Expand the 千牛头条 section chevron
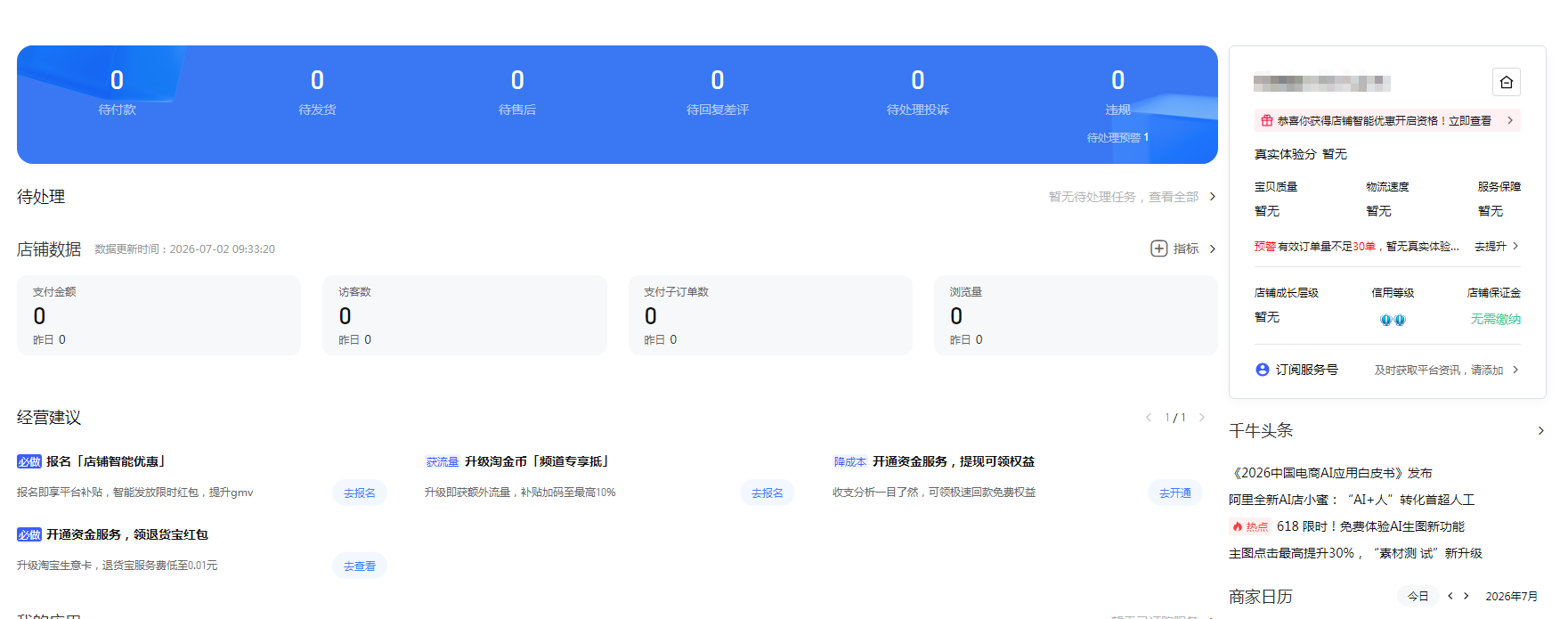This screenshot has height=619, width=1568. point(1540,431)
